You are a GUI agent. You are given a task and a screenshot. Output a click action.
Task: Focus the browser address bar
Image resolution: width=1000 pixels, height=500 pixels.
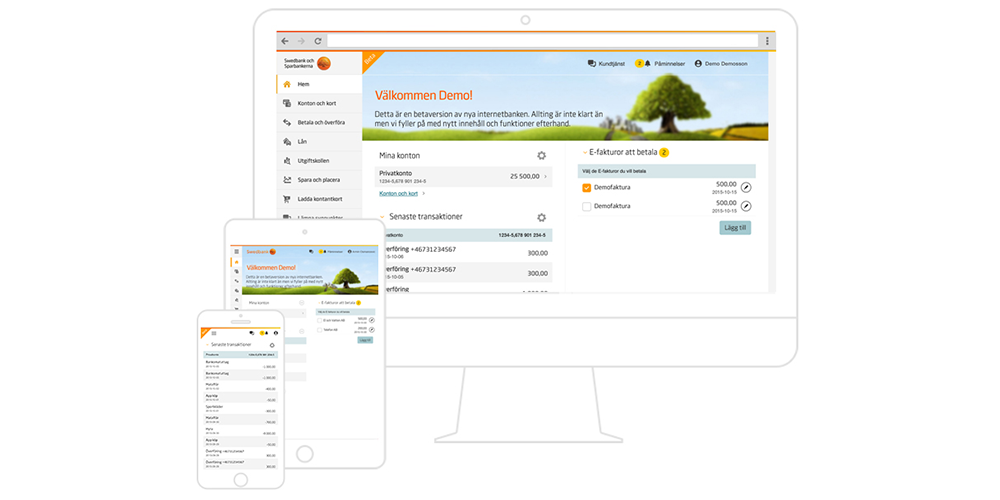tap(543, 41)
